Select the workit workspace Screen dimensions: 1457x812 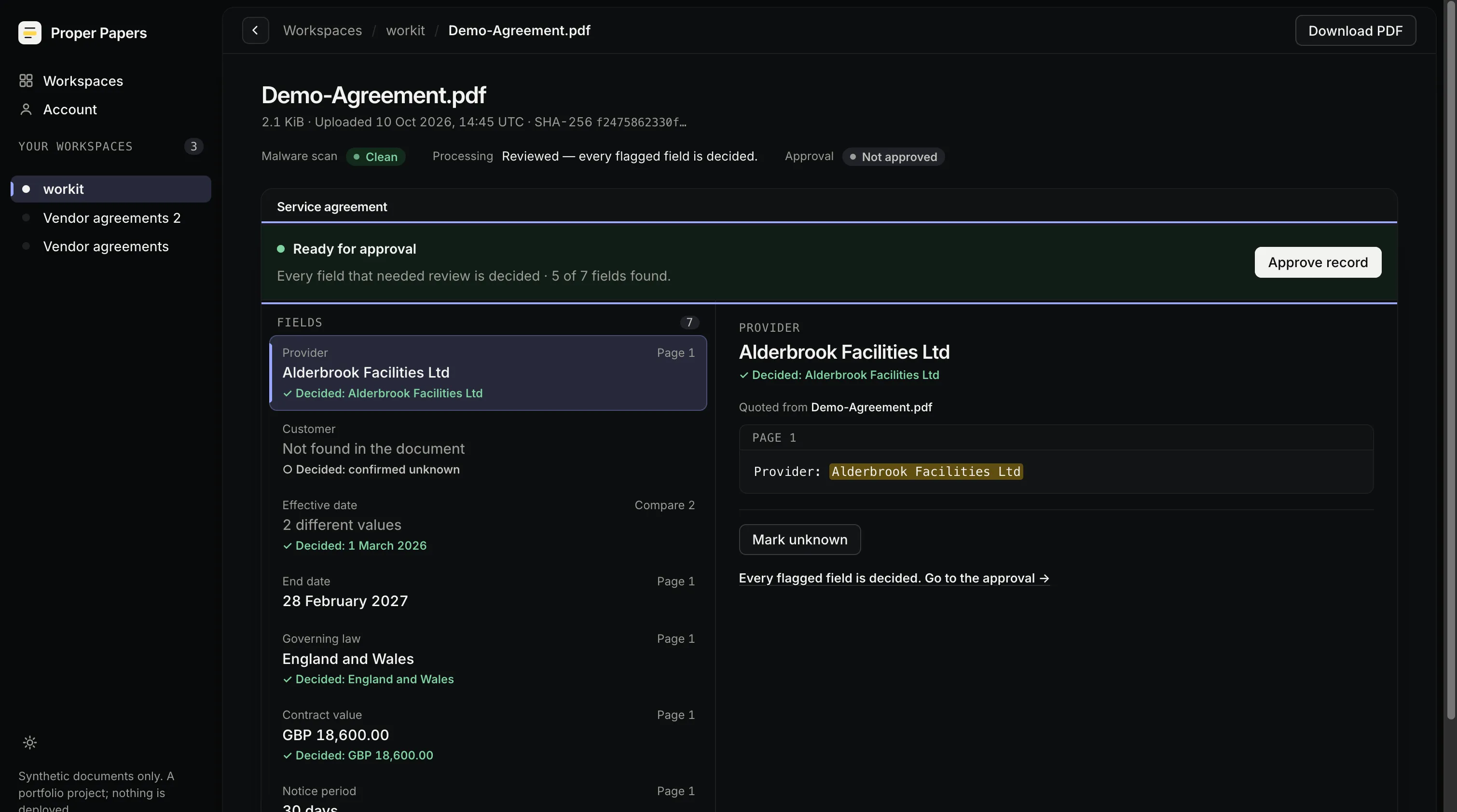pos(111,189)
